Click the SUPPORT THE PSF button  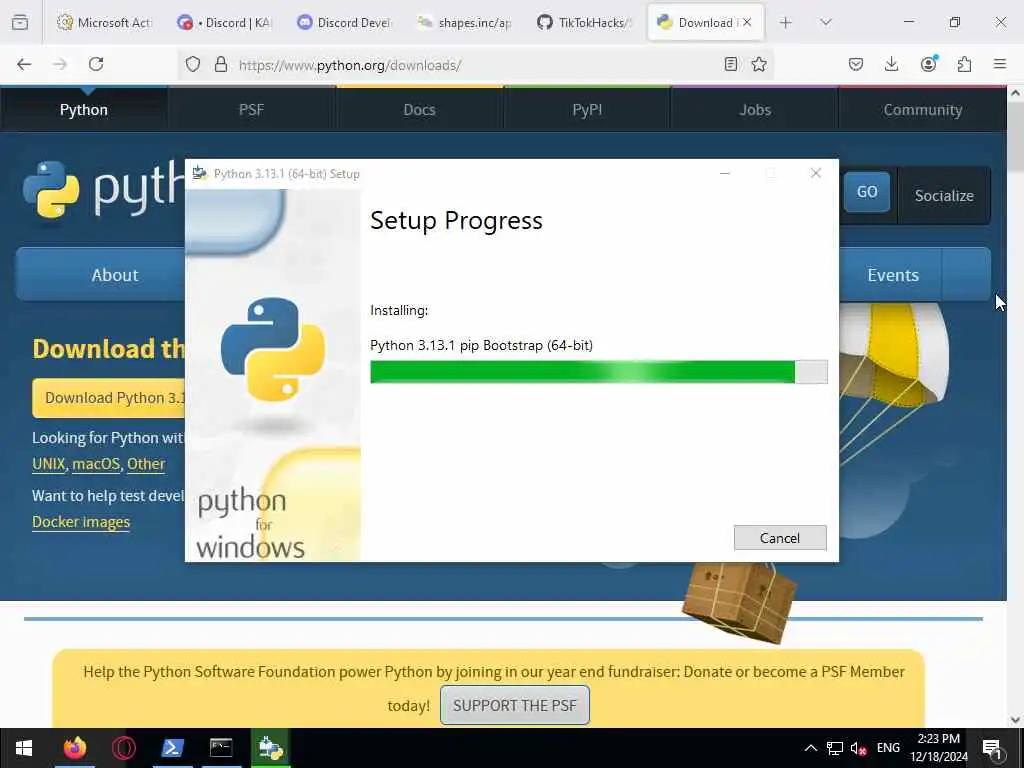515,705
